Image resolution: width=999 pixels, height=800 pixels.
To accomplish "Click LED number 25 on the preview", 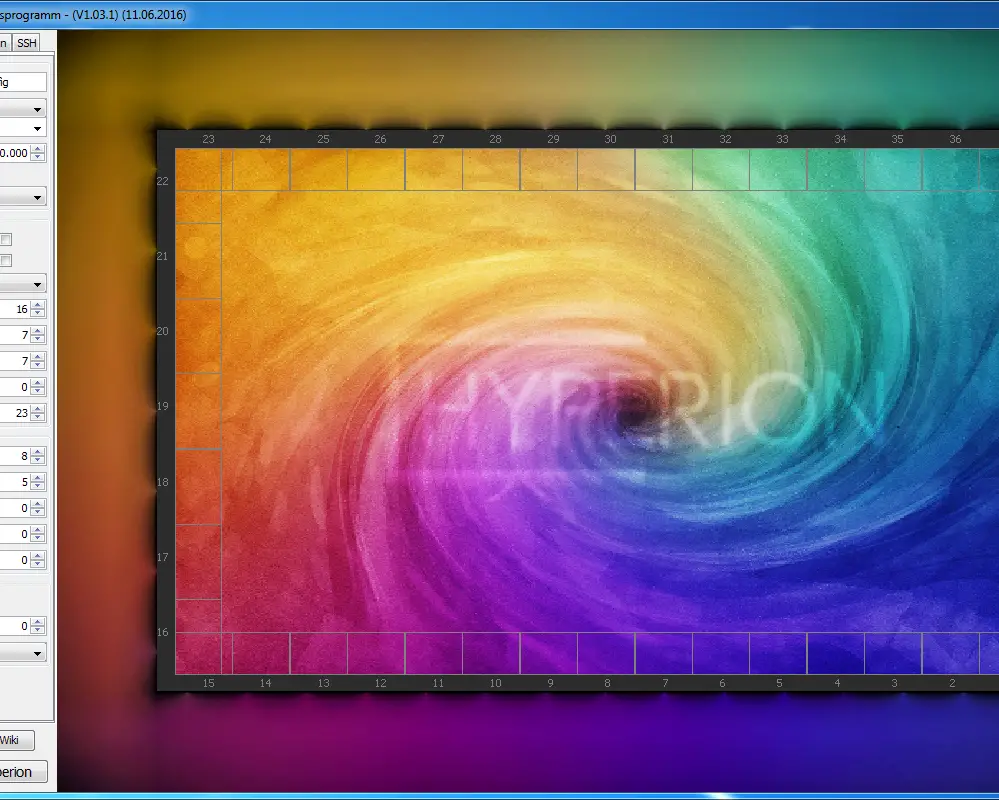I will pos(324,139).
